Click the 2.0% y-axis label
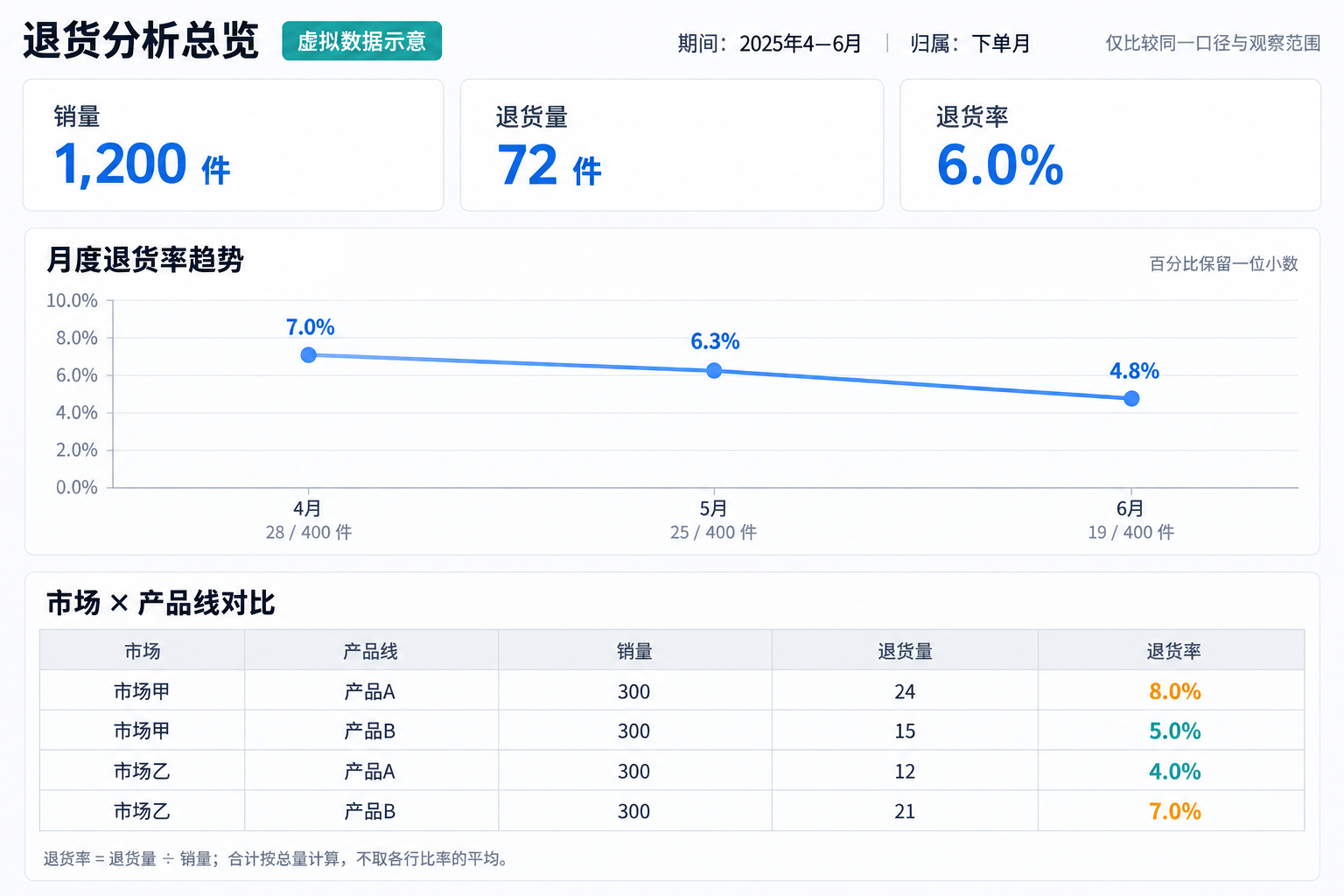The width and height of the screenshot is (1344, 896). point(77,450)
